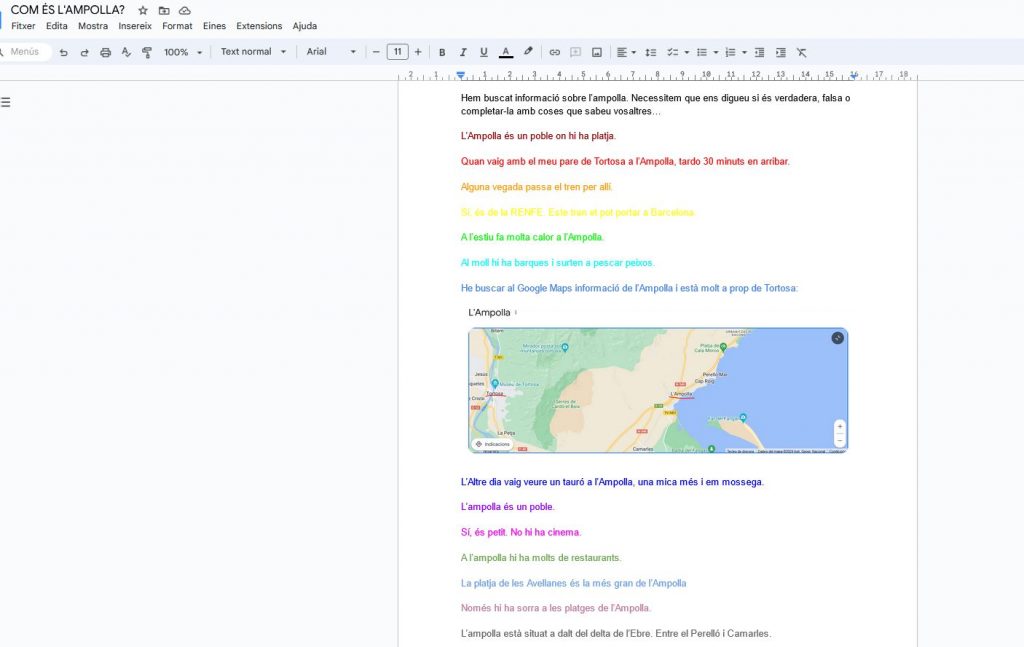
Task: Insert an image from the toolbar
Action: [597, 52]
